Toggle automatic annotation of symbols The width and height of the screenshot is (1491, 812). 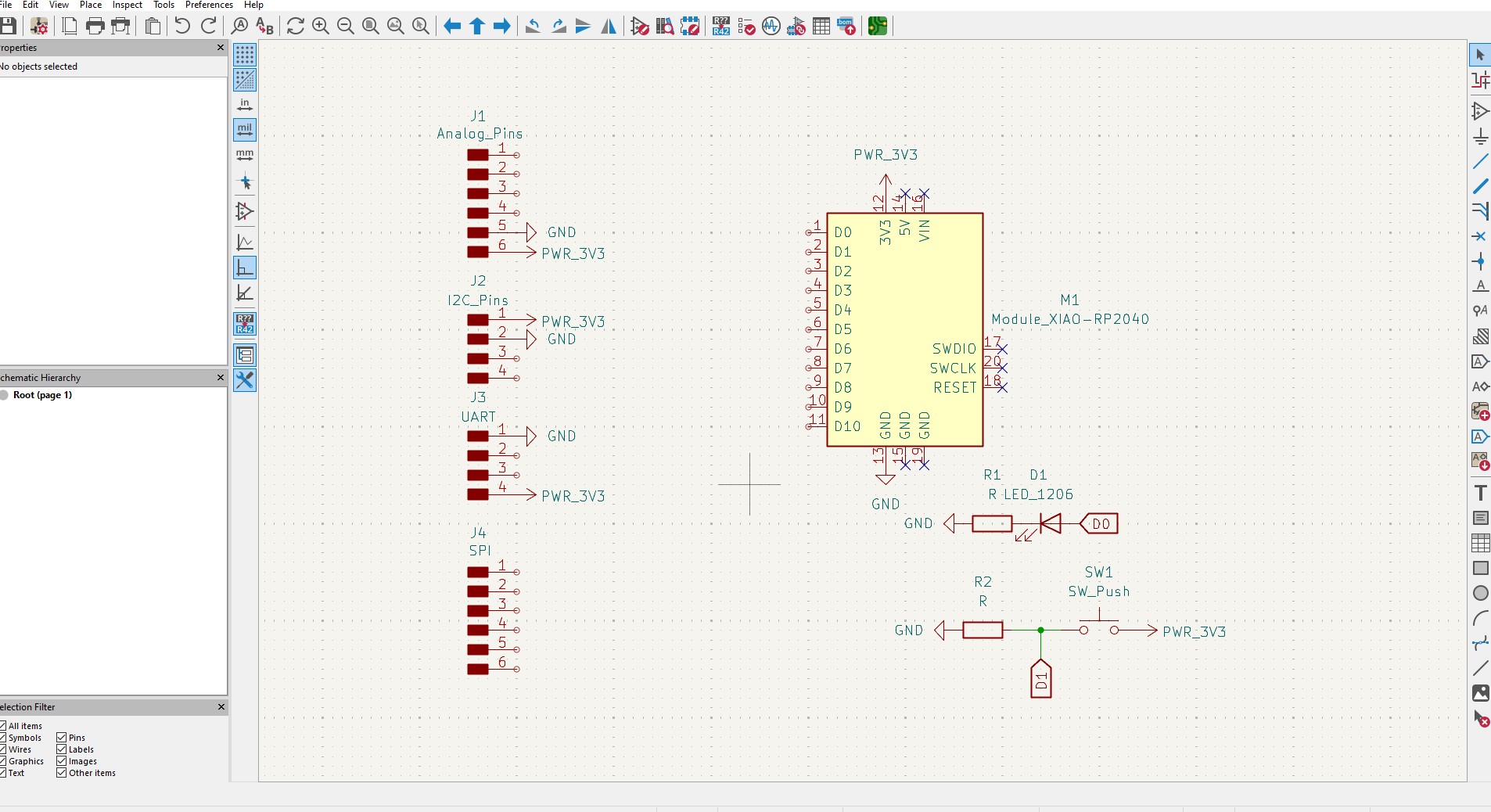tap(245, 324)
